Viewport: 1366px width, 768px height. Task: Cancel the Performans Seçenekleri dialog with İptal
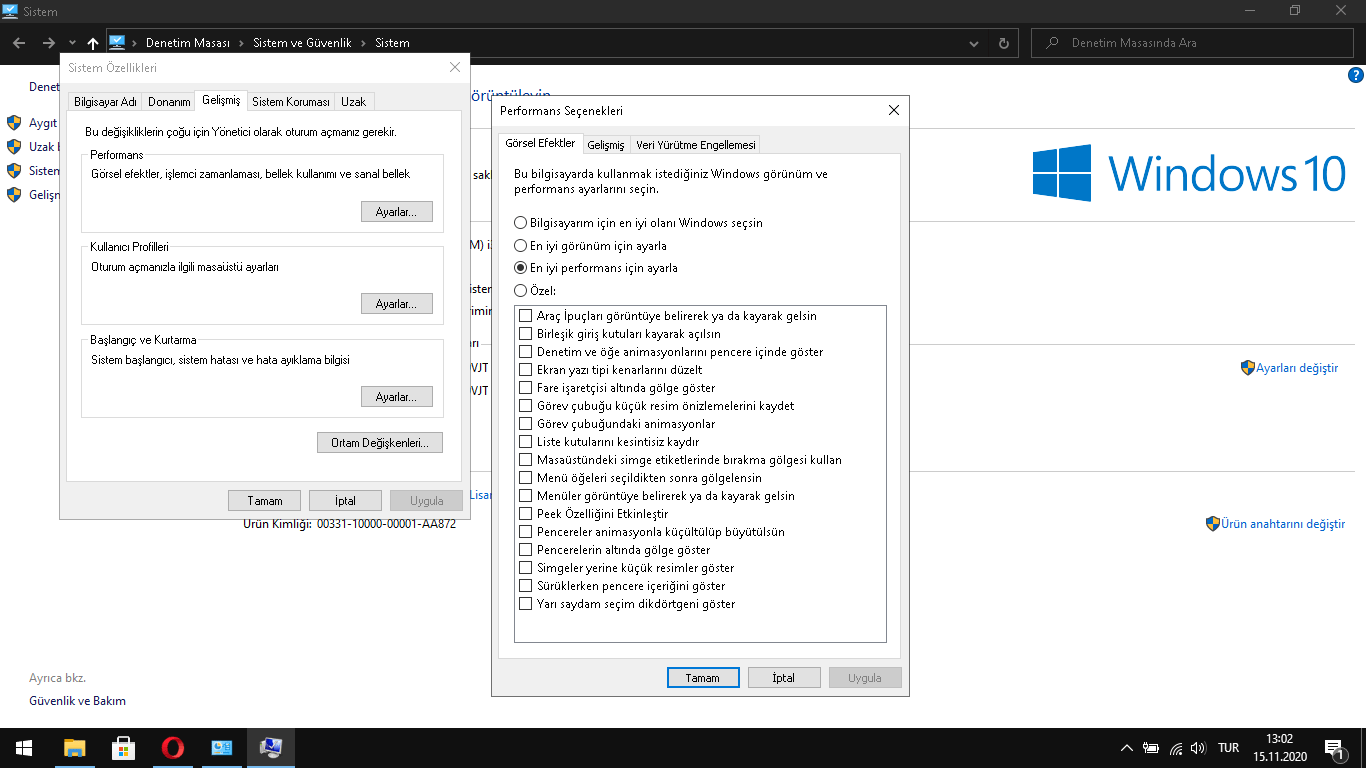click(x=784, y=678)
